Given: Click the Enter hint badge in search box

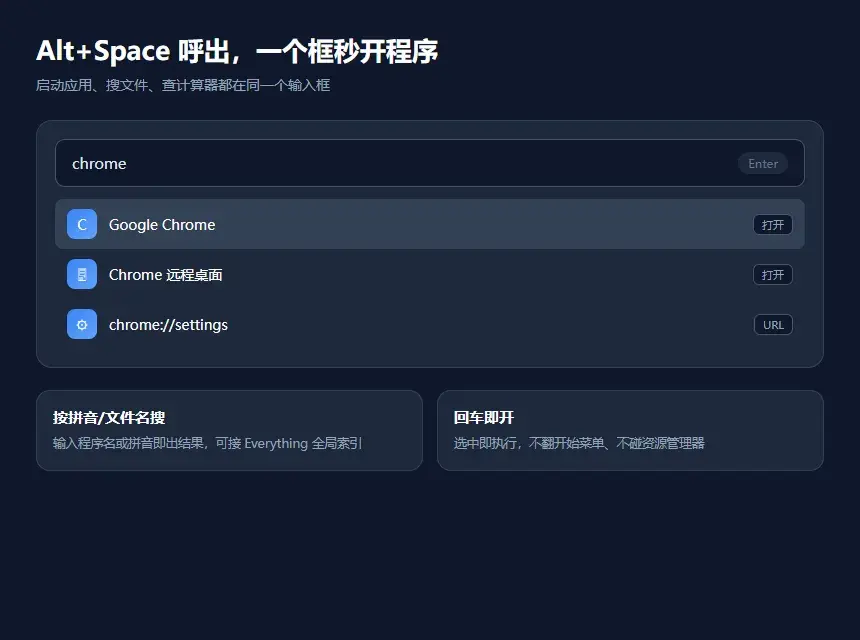Looking at the screenshot, I should click(x=763, y=163).
